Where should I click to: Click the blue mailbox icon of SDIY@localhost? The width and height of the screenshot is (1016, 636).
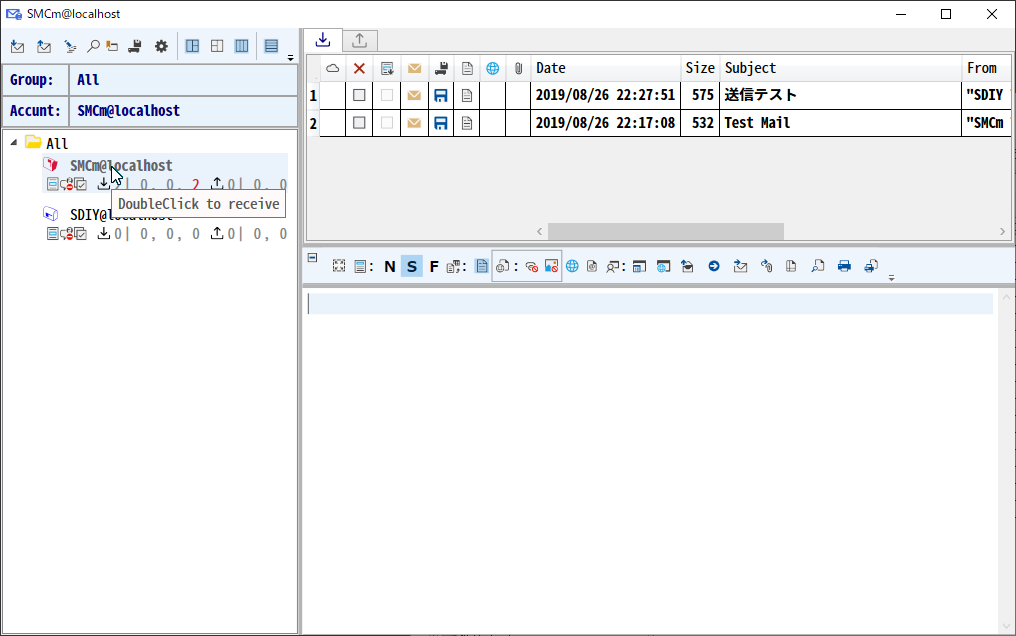51,214
